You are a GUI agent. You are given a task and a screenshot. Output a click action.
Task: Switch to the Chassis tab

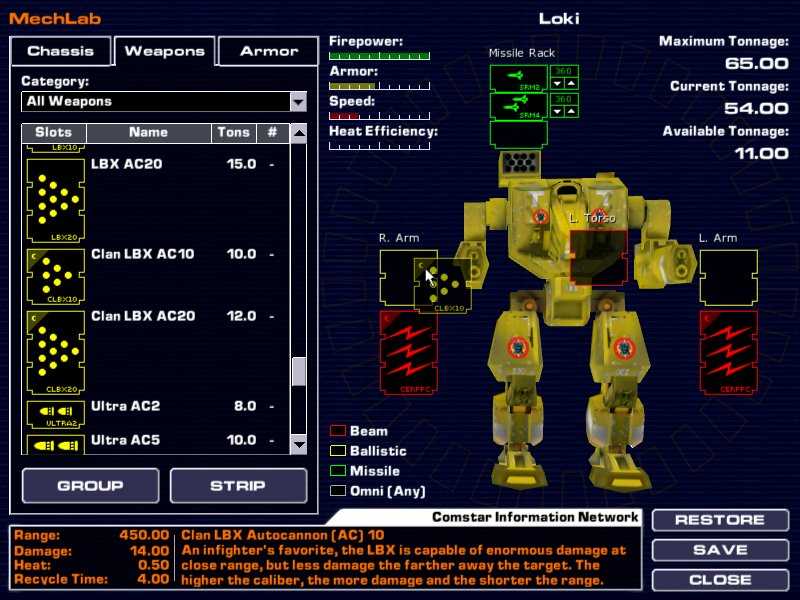(x=61, y=51)
